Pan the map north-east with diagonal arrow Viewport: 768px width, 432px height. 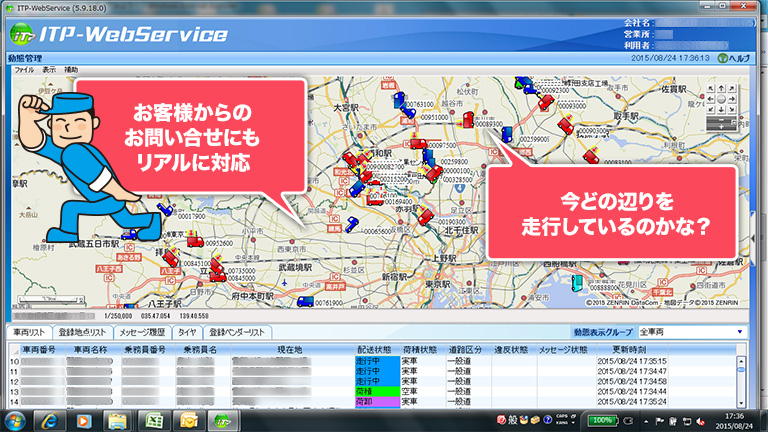click(x=732, y=88)
